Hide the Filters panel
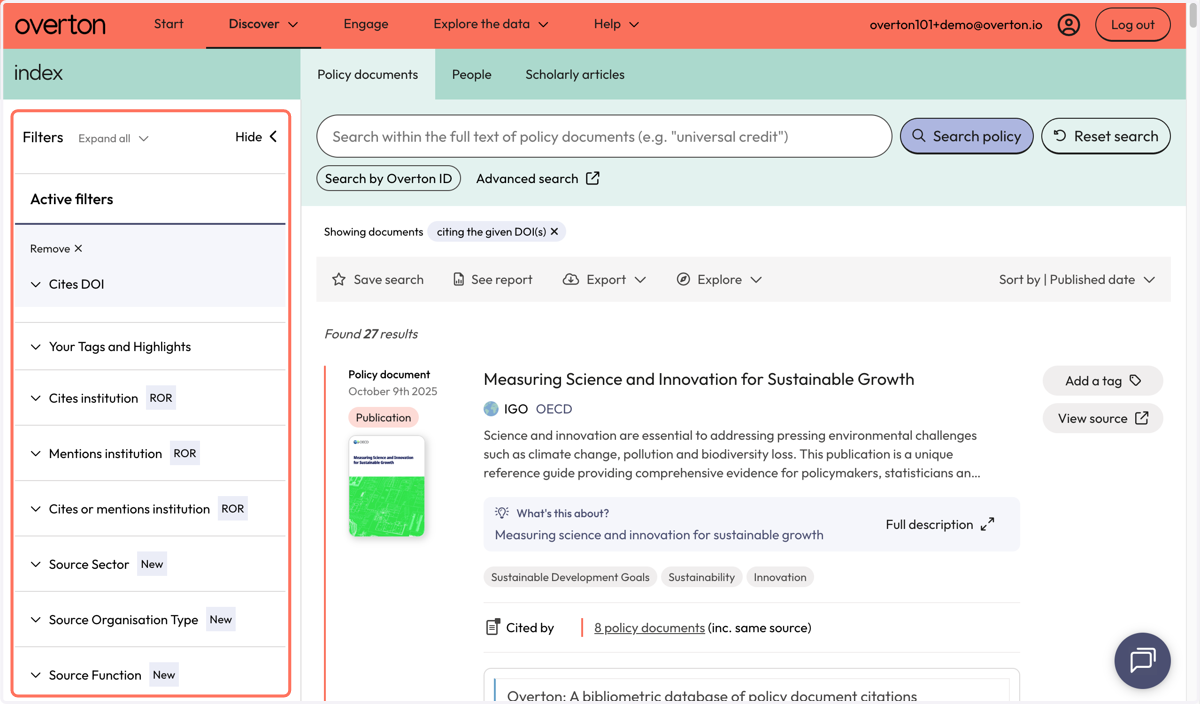 pos(256,137)
